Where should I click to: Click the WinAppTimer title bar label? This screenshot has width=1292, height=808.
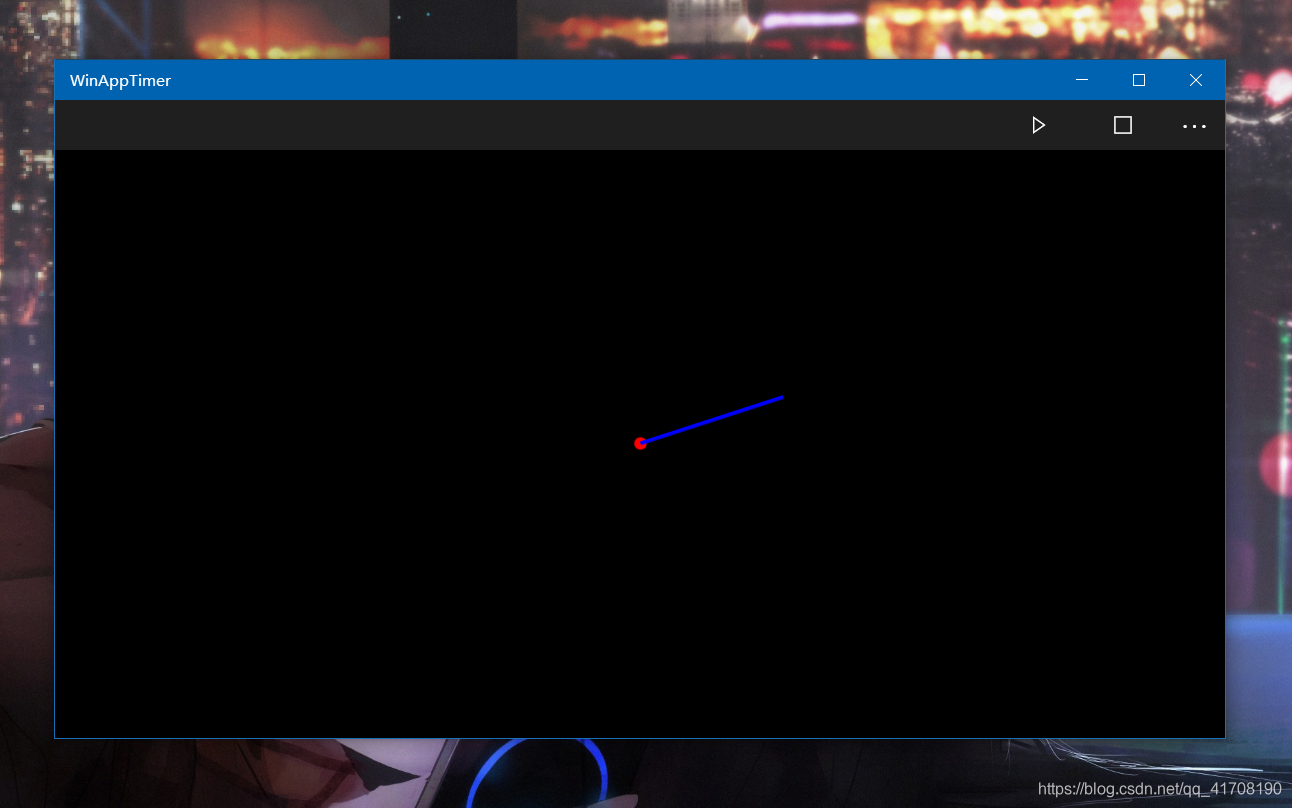(x=119, y=80)
